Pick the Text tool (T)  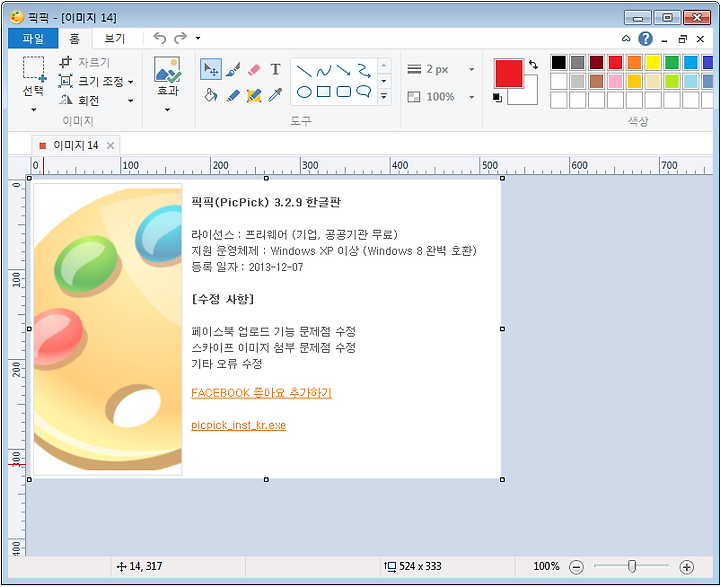pyautogui.click(x=275, y=69)
